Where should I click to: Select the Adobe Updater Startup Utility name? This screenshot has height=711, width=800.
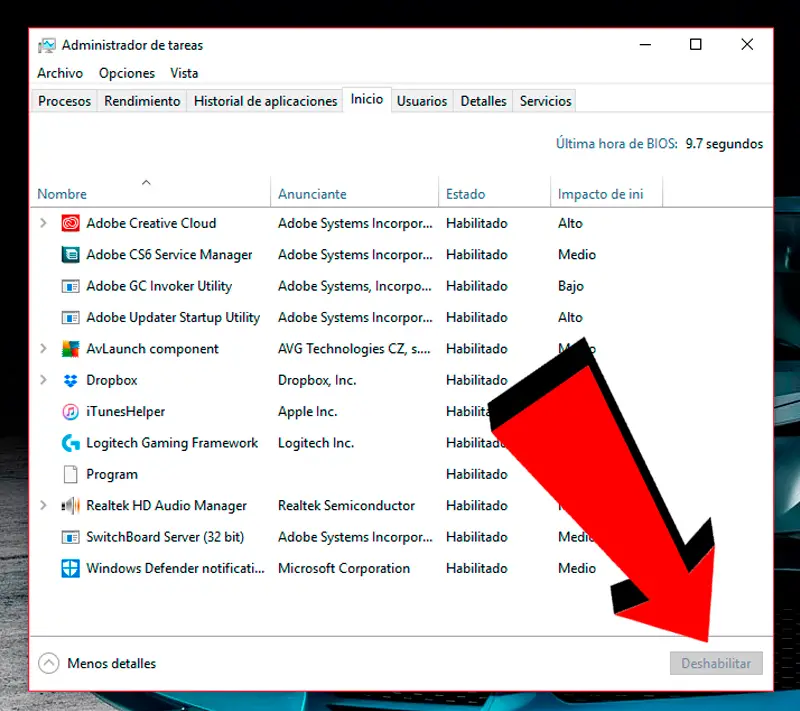[173, 317]
